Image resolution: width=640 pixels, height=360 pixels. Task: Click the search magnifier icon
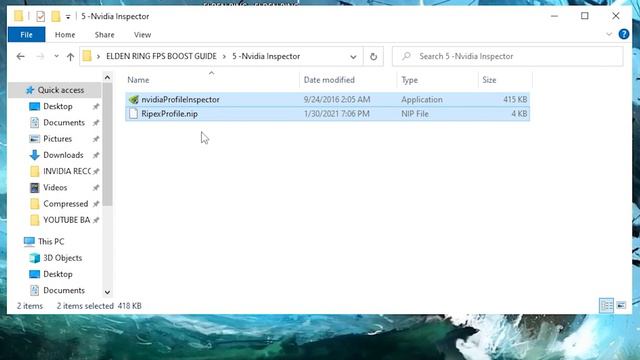[406, 56]
